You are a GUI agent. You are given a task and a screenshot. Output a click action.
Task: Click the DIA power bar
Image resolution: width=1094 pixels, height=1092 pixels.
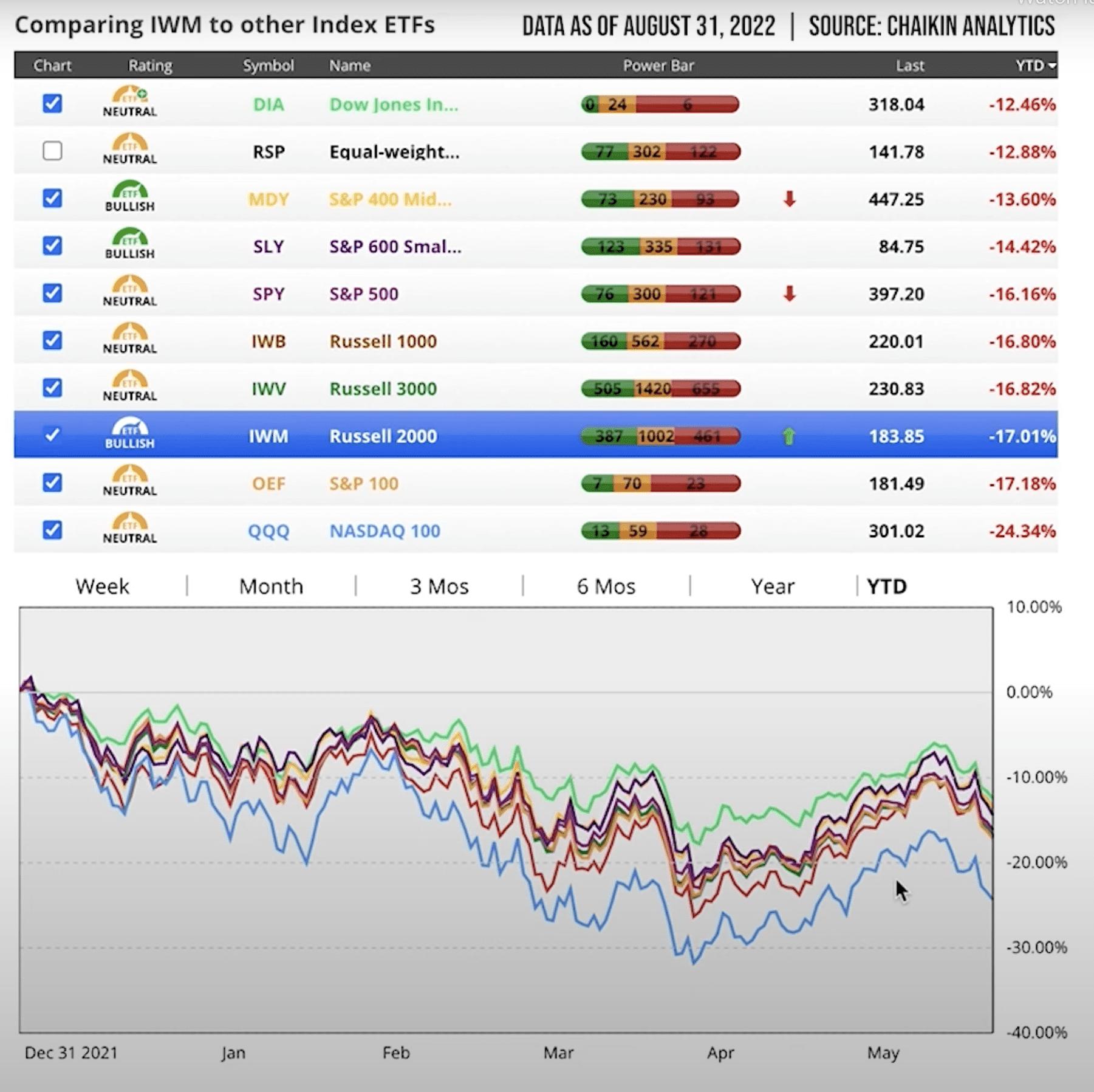[660, 105]
